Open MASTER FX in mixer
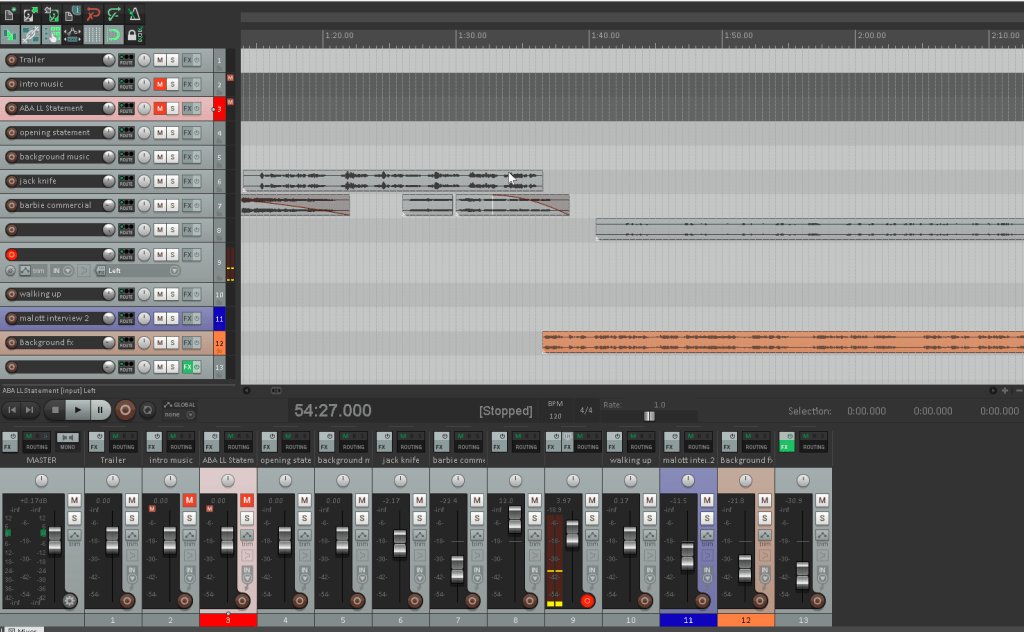 click(10, 442)
